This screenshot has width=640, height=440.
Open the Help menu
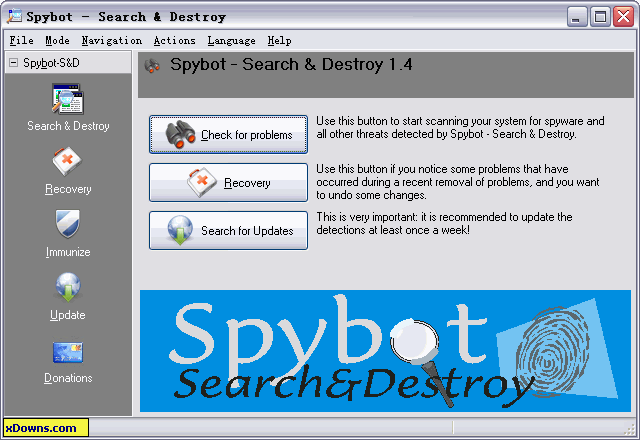coord(279,40)
